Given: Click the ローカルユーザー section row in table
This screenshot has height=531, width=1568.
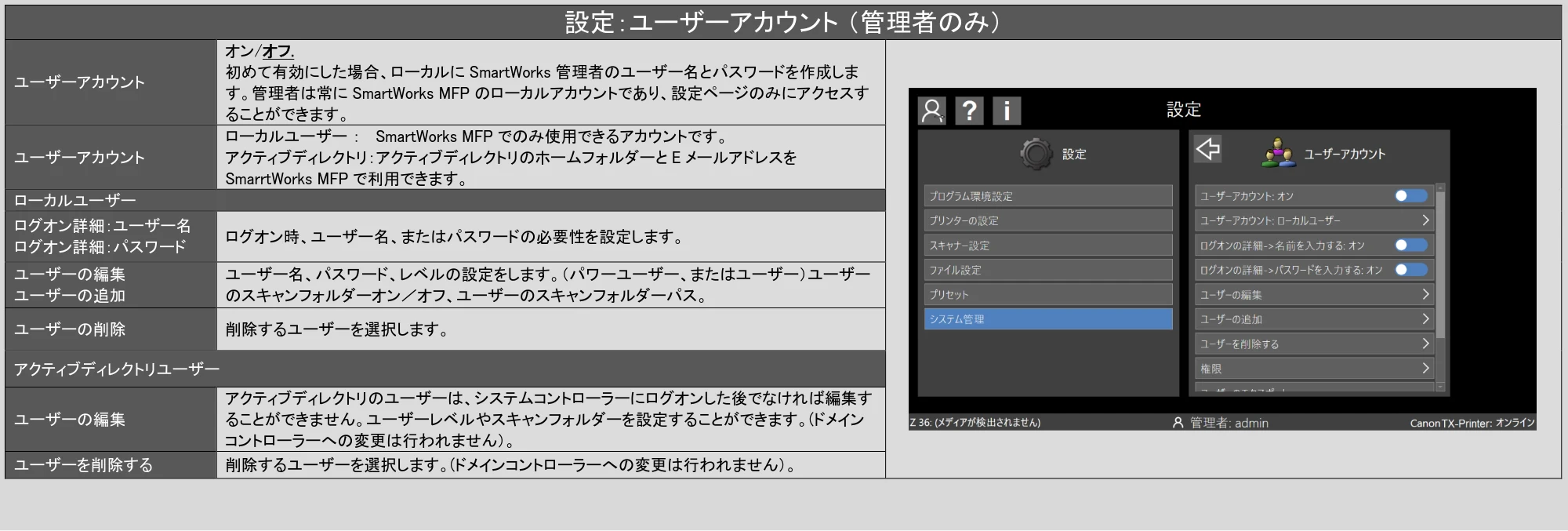Looking at the screenshot, I should pyautogui.click(x=445, y=200).
